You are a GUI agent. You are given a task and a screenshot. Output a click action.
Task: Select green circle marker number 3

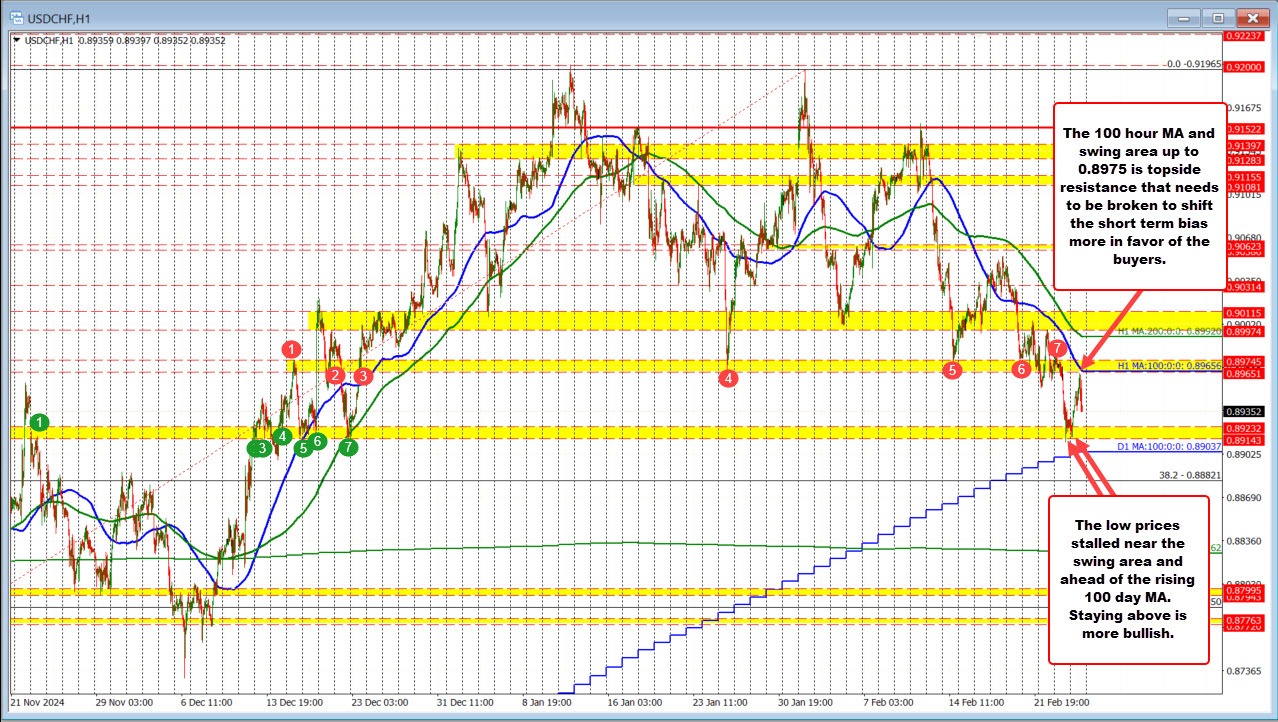coord(262,448)
